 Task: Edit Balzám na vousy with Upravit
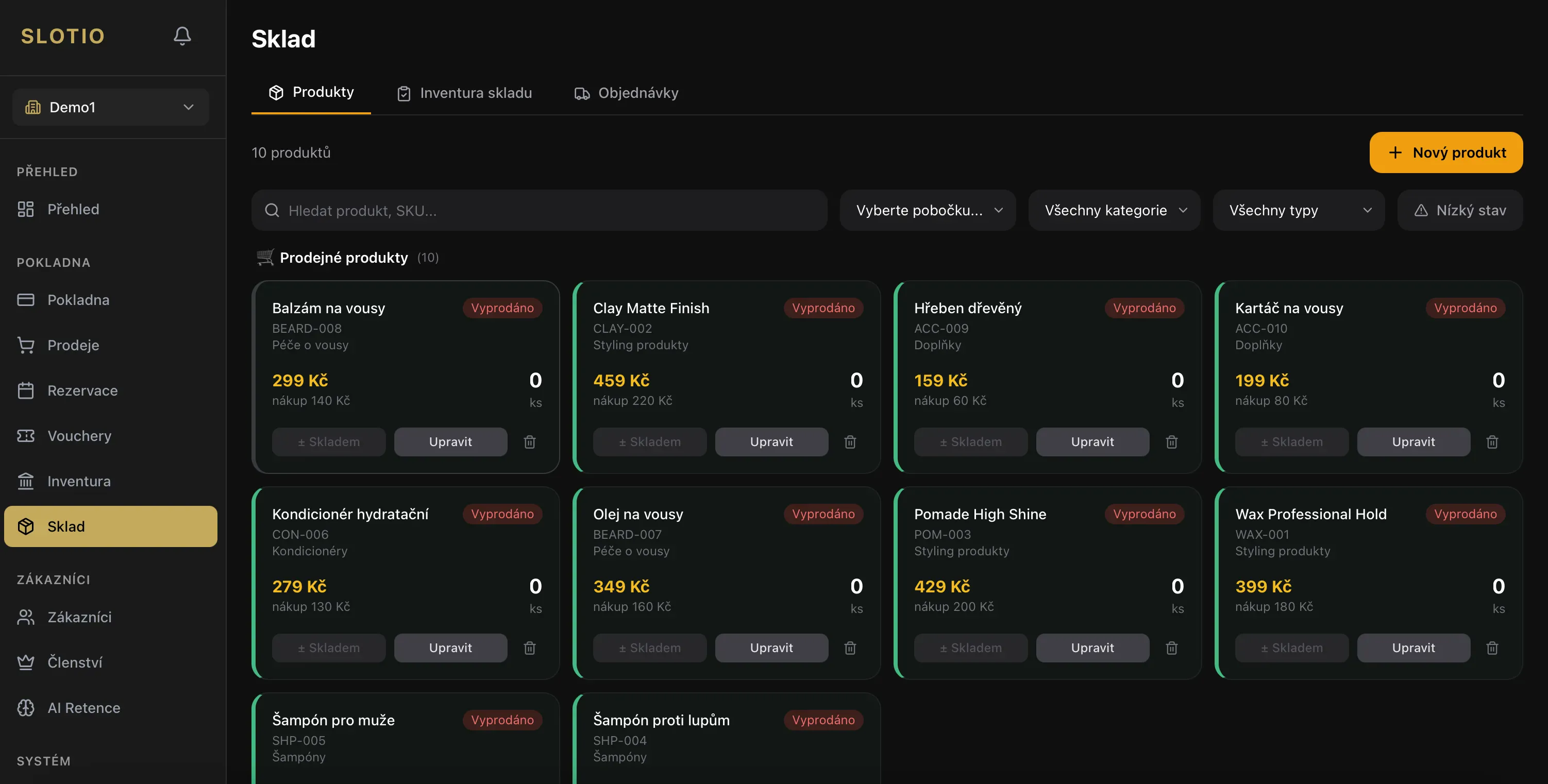tap(450, 442)
